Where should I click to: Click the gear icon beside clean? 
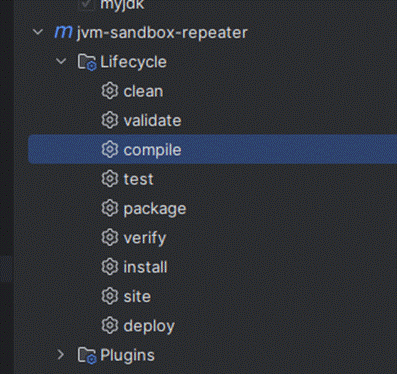(110, 91)
